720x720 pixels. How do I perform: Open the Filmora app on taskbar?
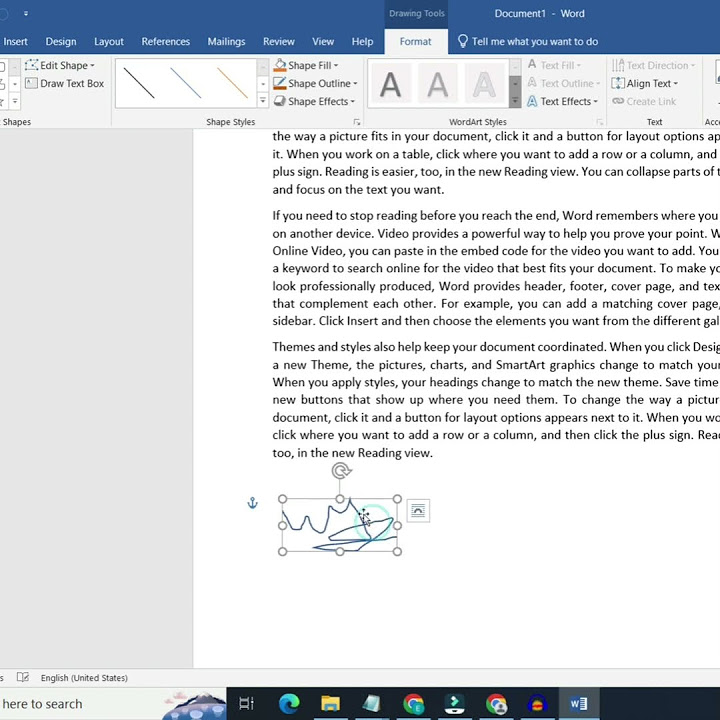(x=455, y=703)
